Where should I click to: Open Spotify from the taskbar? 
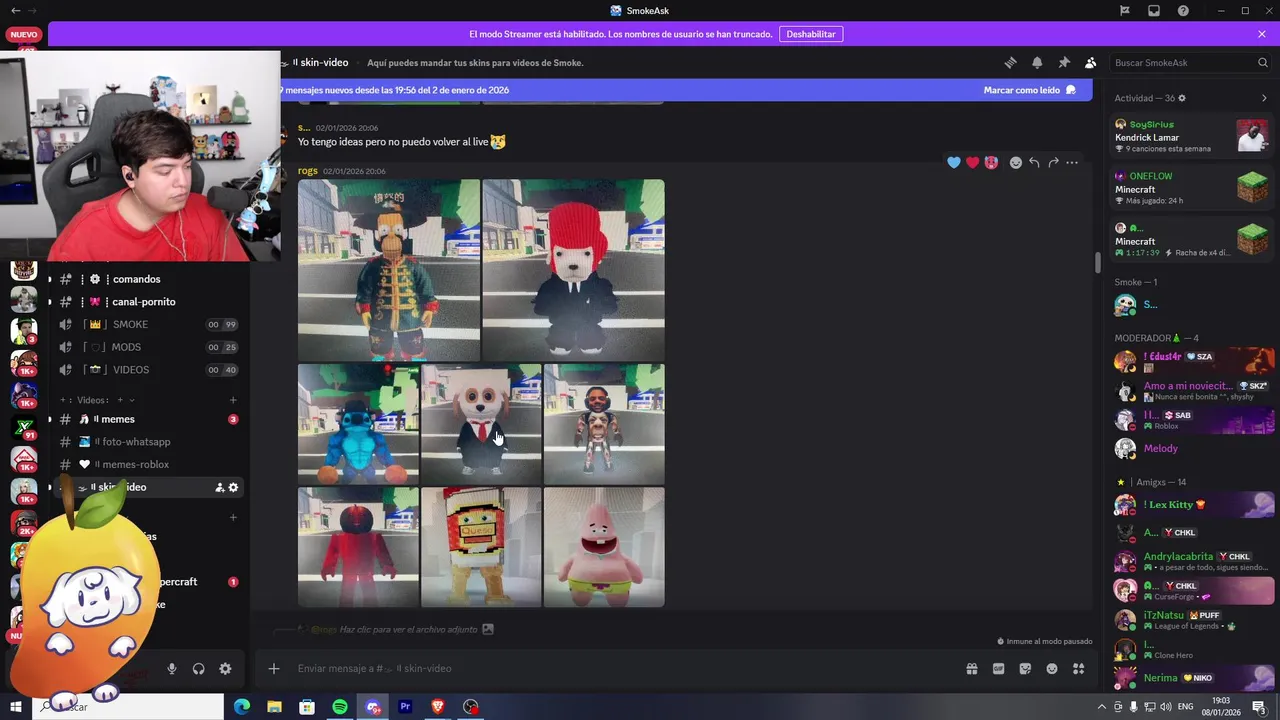(340, 707)
